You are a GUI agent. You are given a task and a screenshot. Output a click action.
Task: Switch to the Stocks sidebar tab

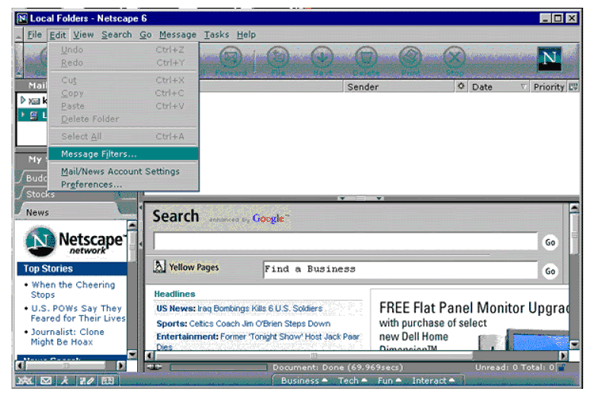pos(40,194)
